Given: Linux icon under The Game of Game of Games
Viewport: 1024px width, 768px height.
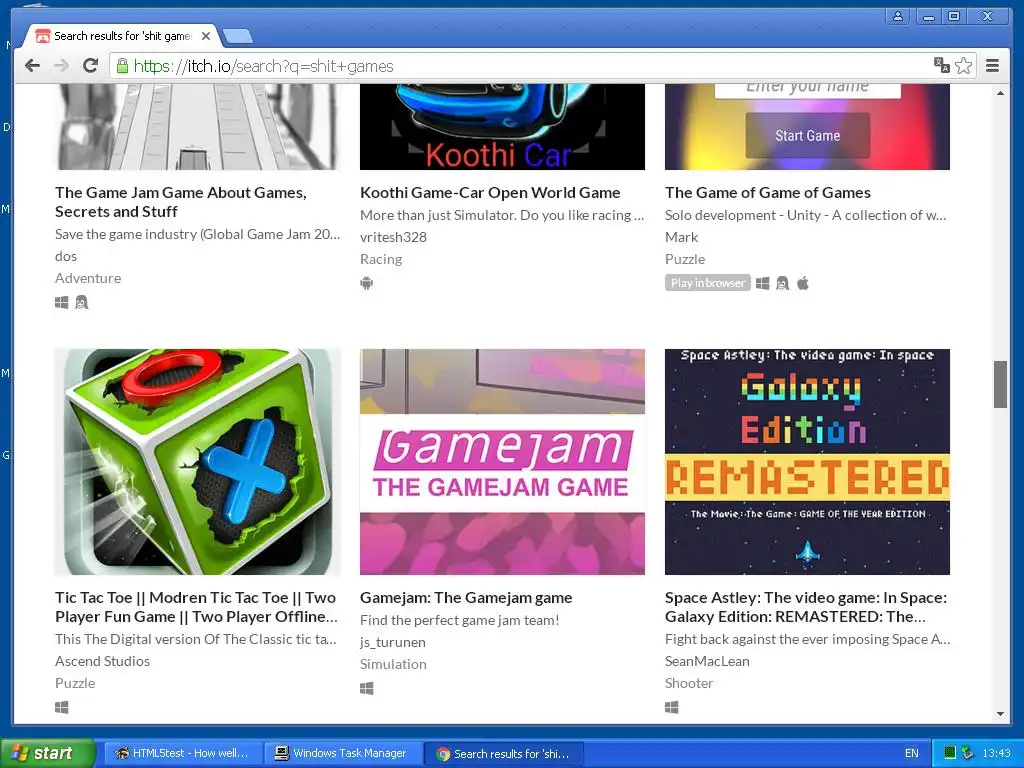Looking at the screenshot, I should (782, 283).
